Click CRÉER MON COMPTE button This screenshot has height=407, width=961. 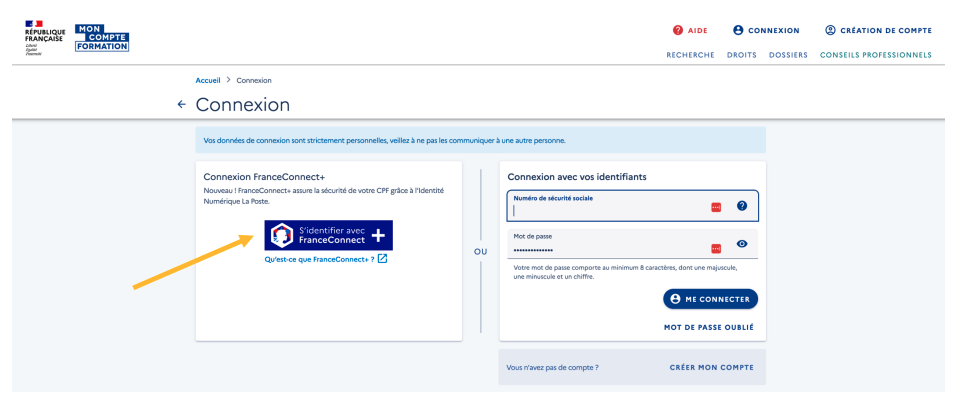coord(712,367)
